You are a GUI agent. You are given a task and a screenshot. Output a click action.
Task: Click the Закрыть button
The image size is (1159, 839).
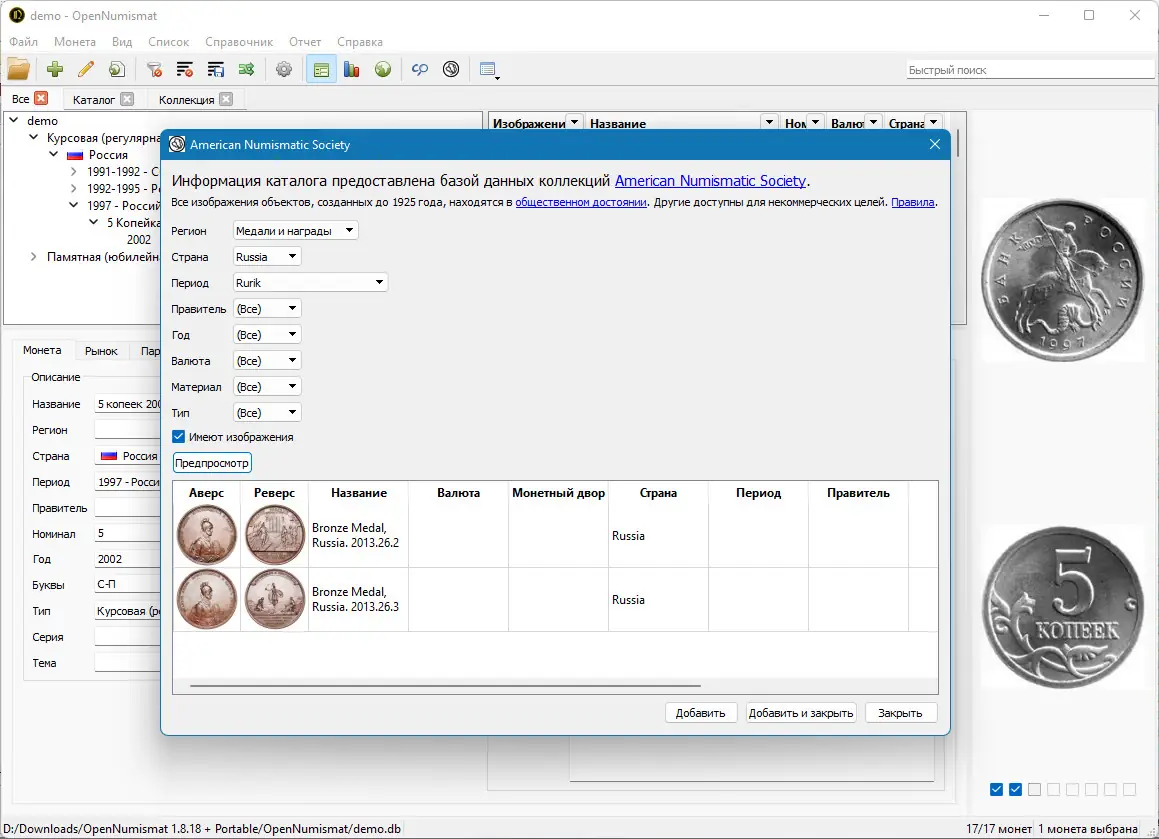tap(900, 713)
